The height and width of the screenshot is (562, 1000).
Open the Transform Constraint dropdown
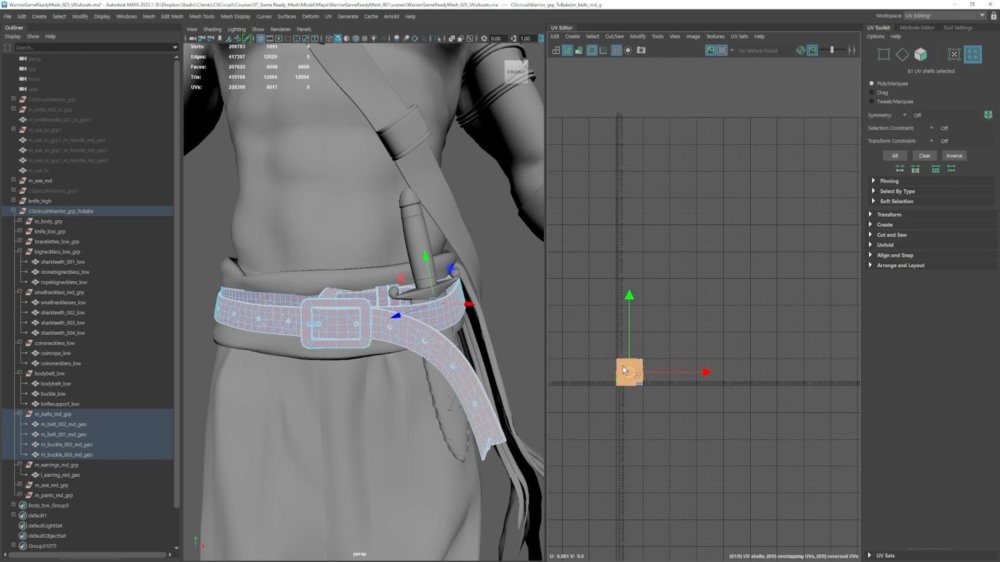point(931,140)
